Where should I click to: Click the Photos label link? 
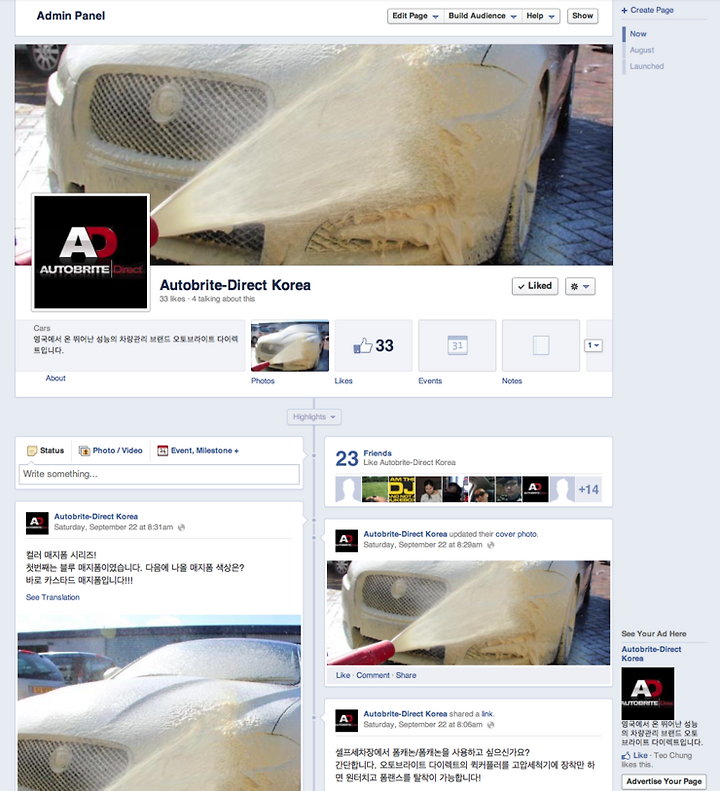[x=263, y=381]
